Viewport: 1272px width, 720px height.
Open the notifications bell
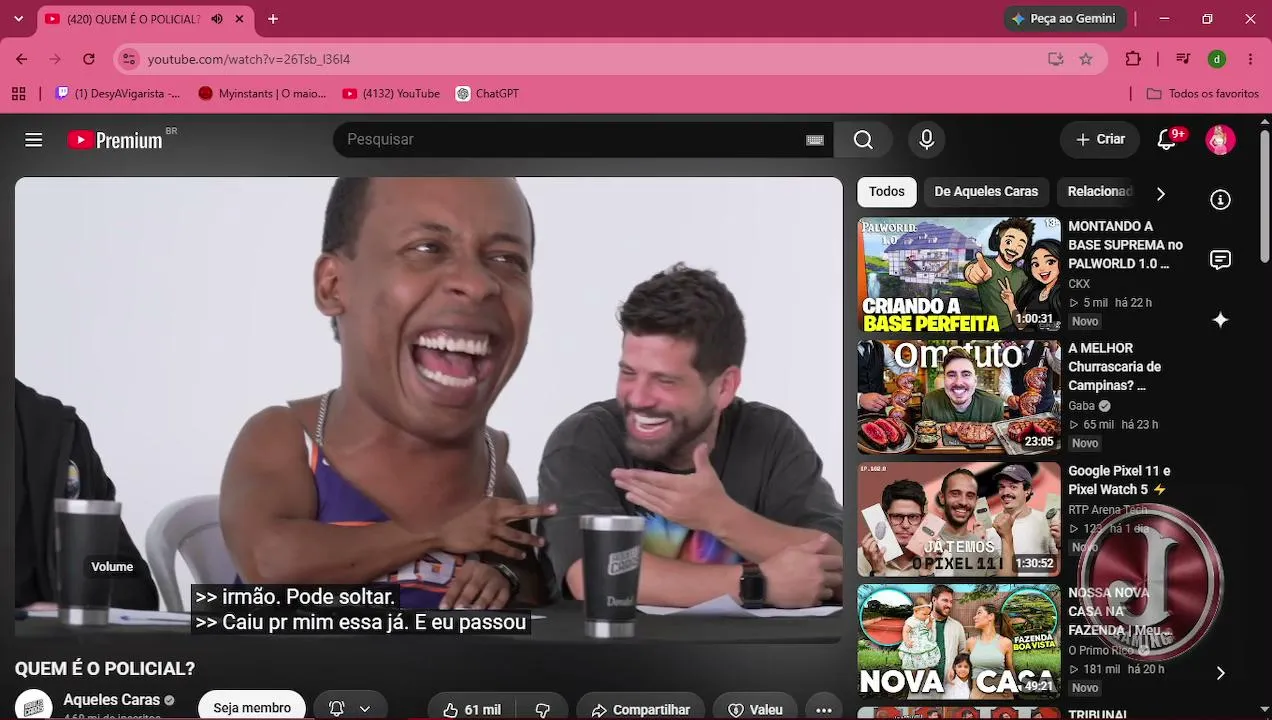(x=1166, y=140)
